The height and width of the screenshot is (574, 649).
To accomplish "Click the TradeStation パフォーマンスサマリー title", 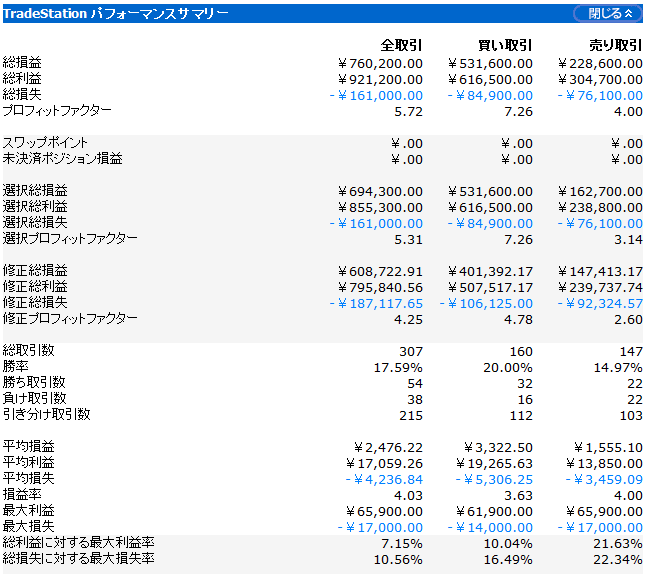I will pyautogui.click(x=115, y=14).
